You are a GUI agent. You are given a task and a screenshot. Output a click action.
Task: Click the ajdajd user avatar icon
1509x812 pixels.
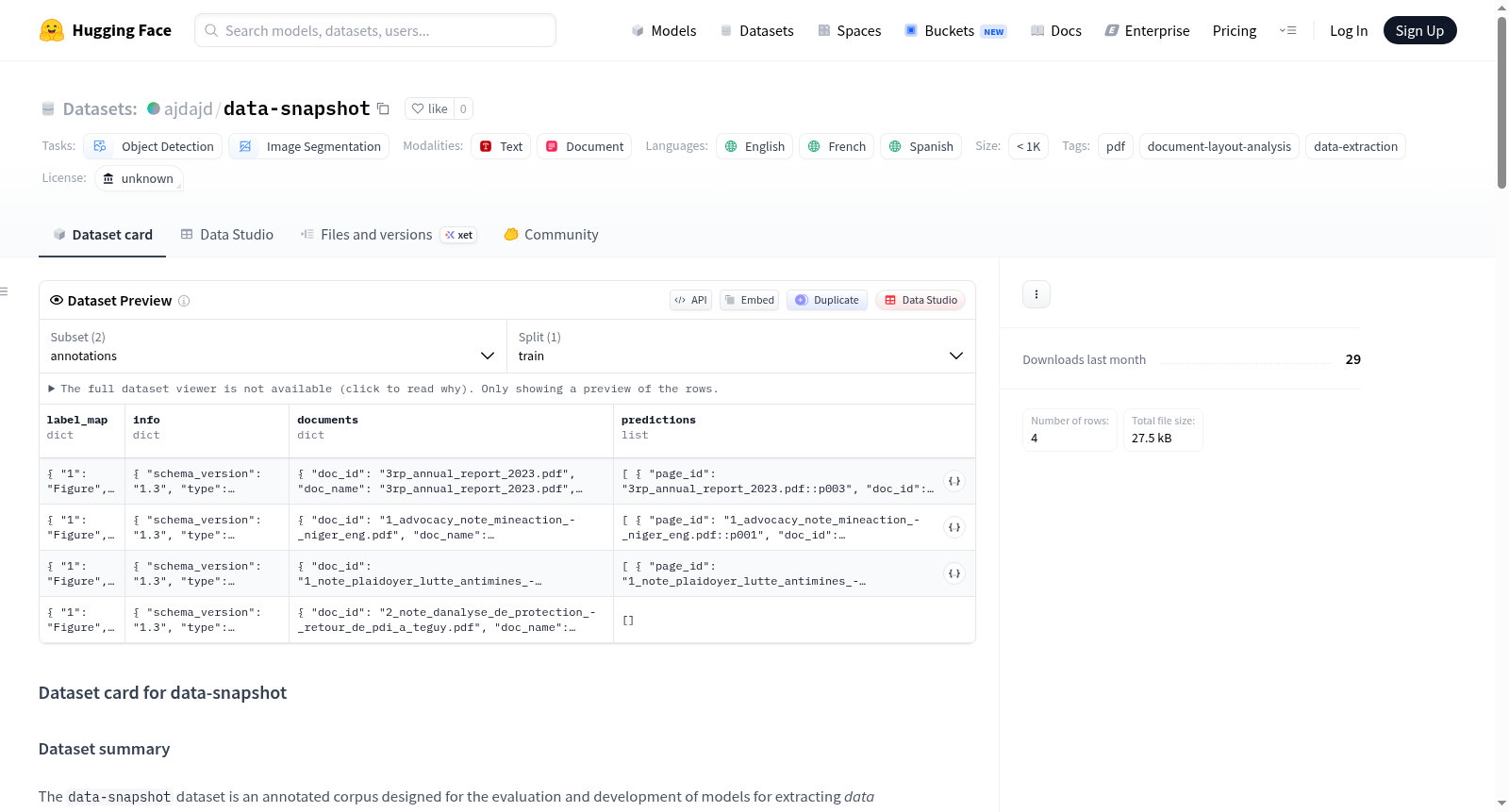tap(154, 108)
